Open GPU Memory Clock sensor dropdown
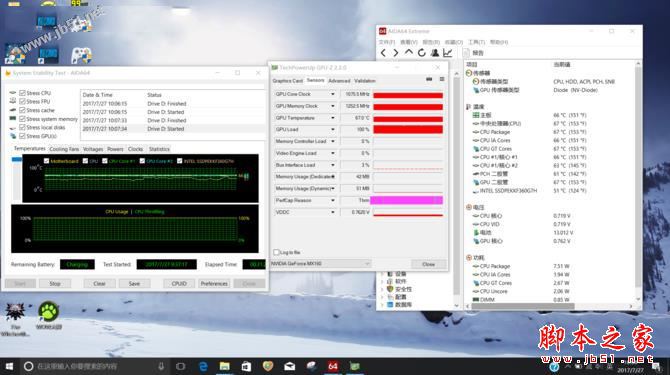The height and width of the screenshot is (375, 670). tap(332, 106)
